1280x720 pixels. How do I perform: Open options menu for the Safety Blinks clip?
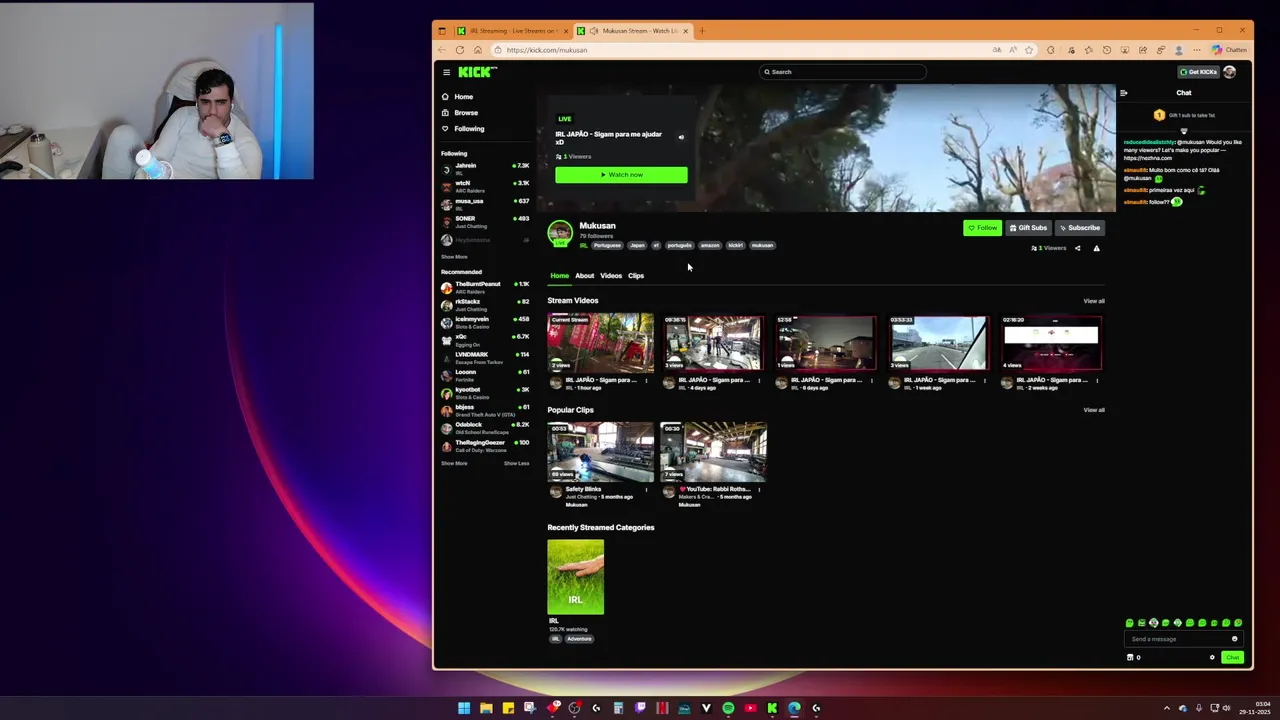pyautogui.click(x=646, y=490)
